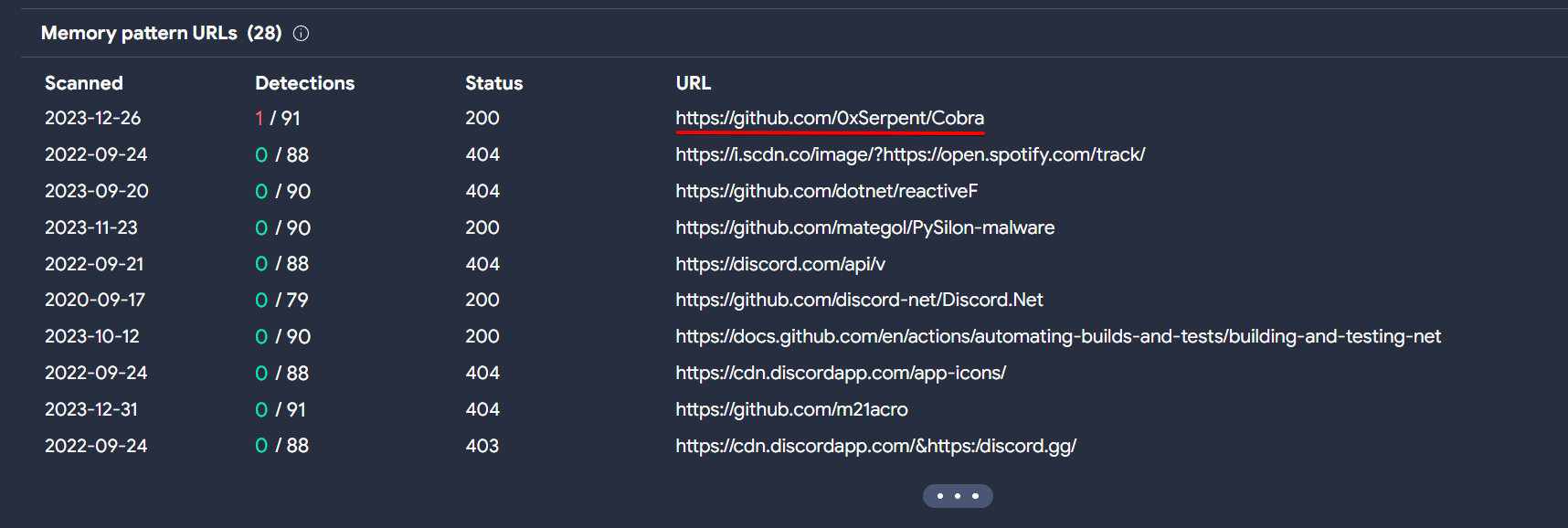
Task: Click the URL column header
Action: coord(693,83)
